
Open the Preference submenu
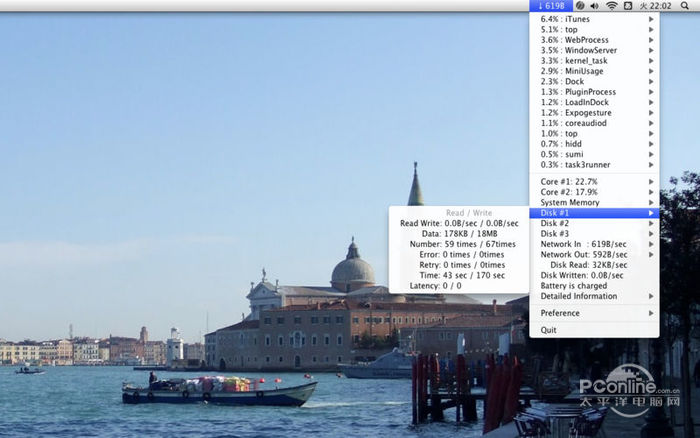(594, 313)
